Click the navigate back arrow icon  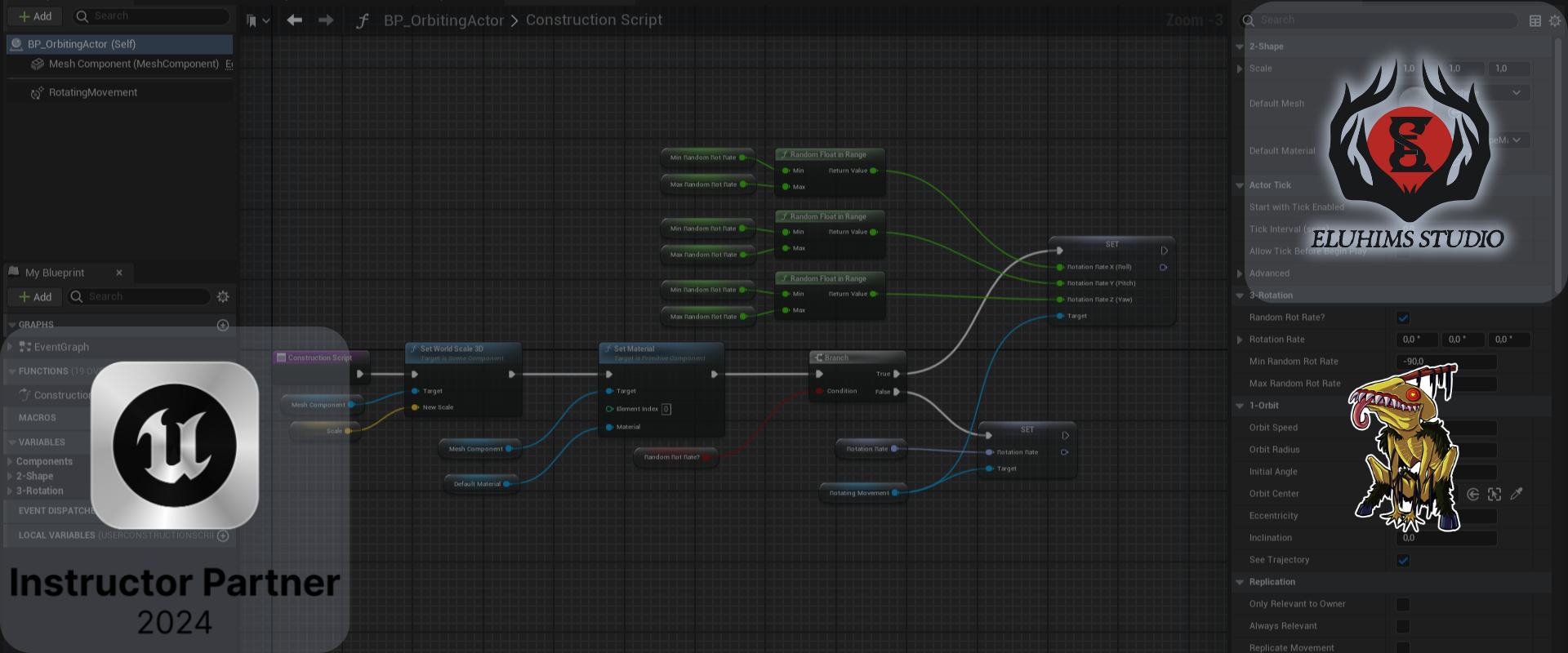point(295,20)
